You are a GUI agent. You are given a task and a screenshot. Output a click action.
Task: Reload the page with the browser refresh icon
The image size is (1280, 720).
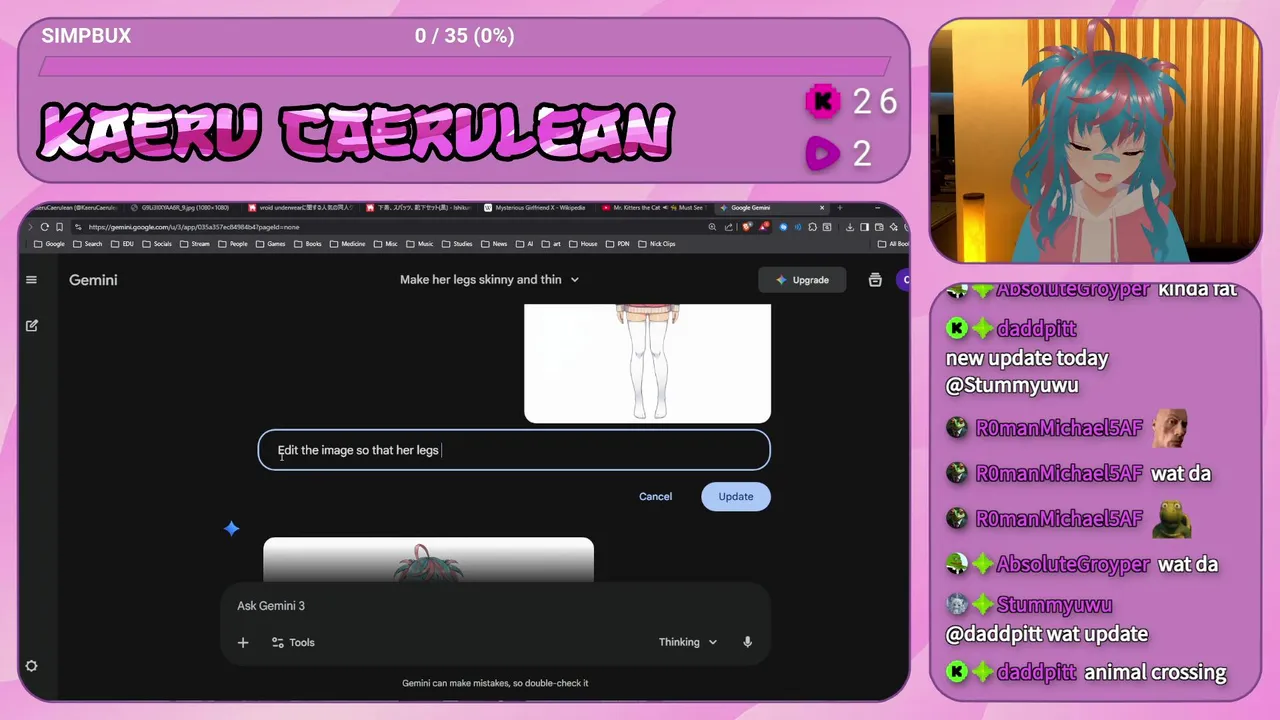point(44,227)
